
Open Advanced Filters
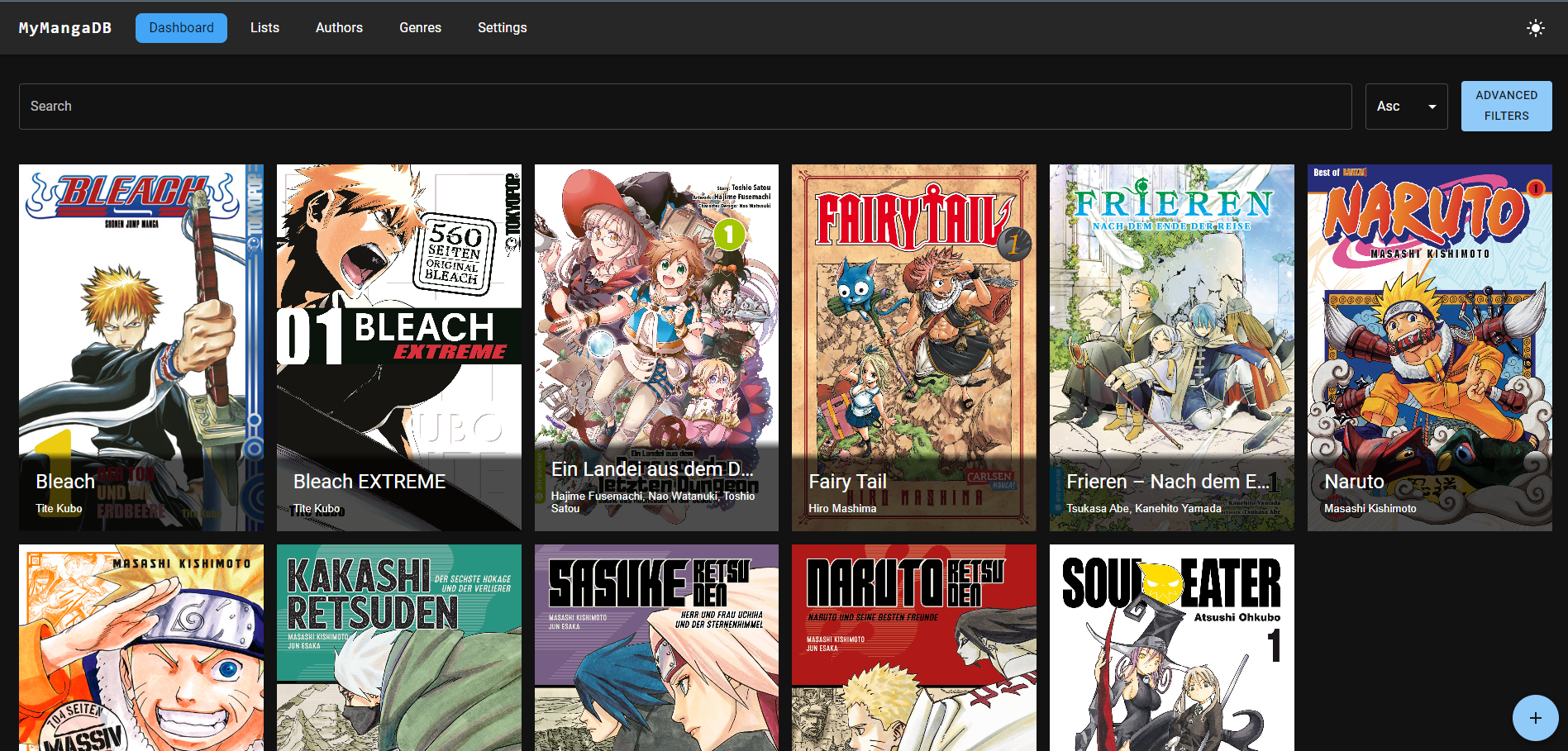1506,106
